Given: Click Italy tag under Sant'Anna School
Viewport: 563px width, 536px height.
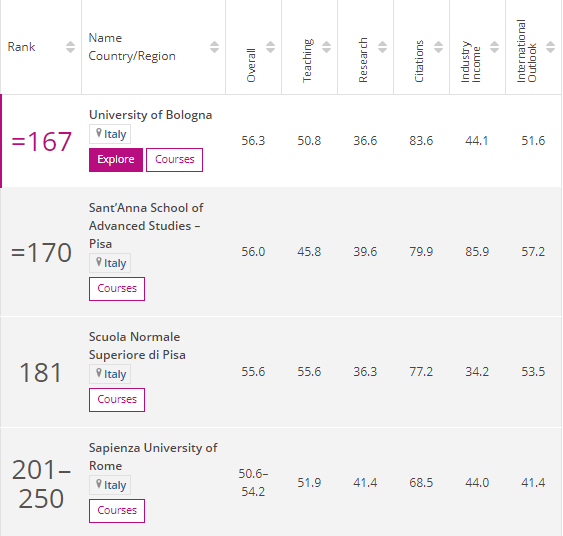Looking at the screenshot, I should point(110,263).
